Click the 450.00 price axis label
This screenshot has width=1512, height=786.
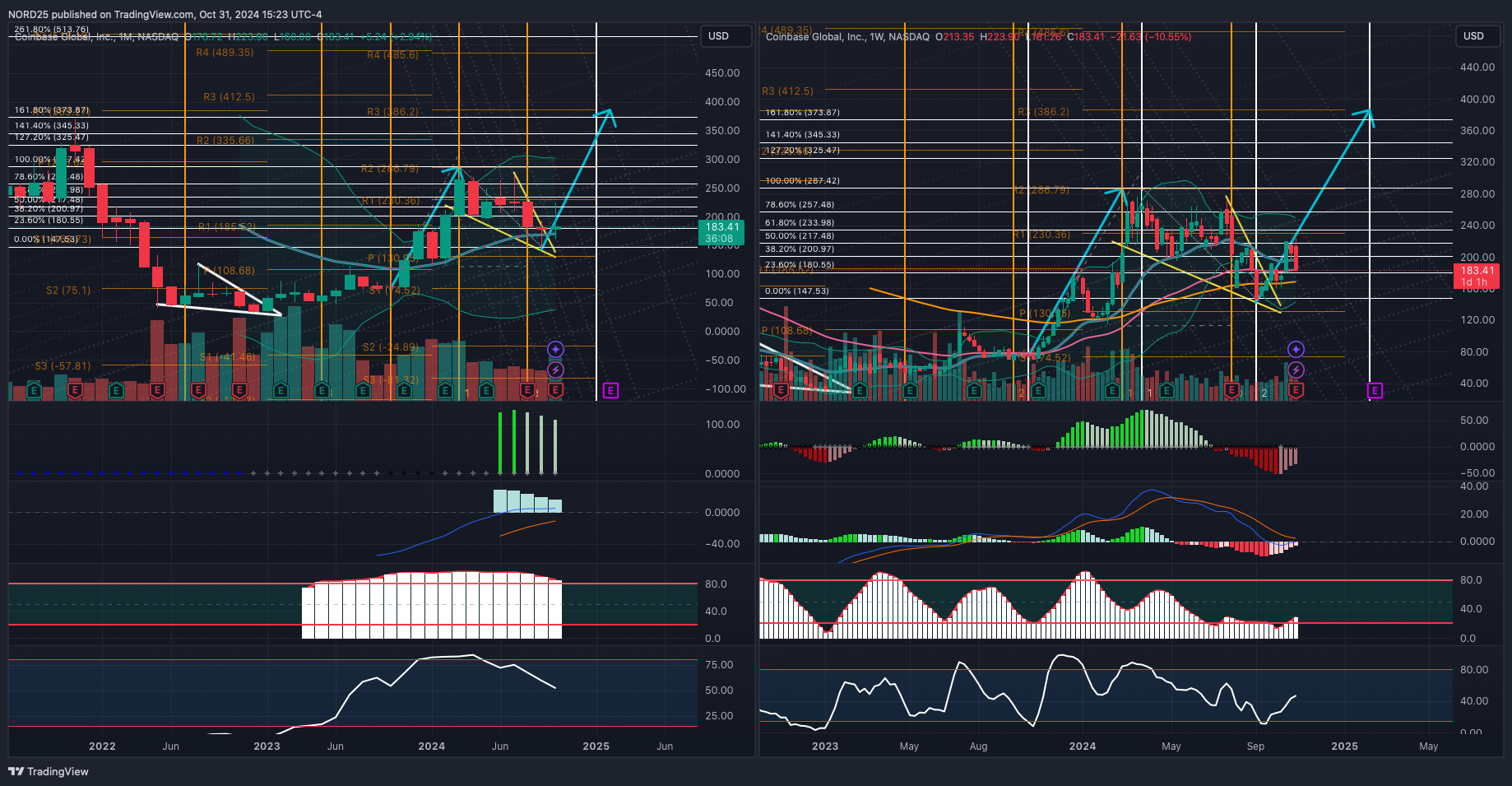pos(722,73)
